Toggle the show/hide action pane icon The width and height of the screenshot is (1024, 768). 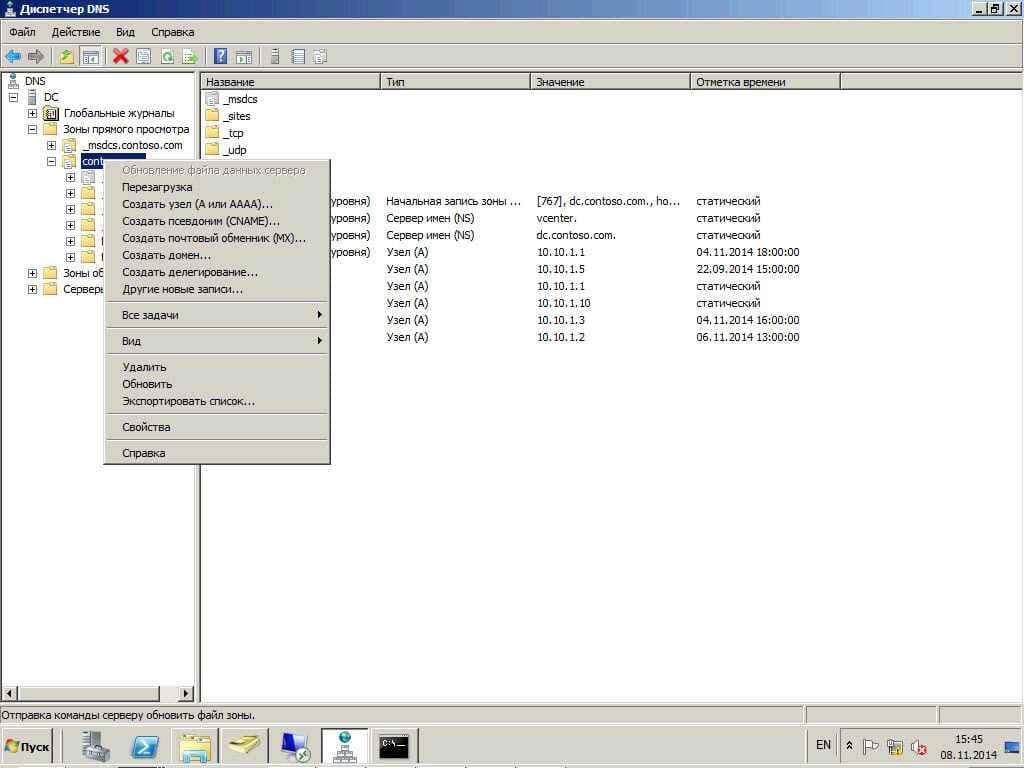244,57
